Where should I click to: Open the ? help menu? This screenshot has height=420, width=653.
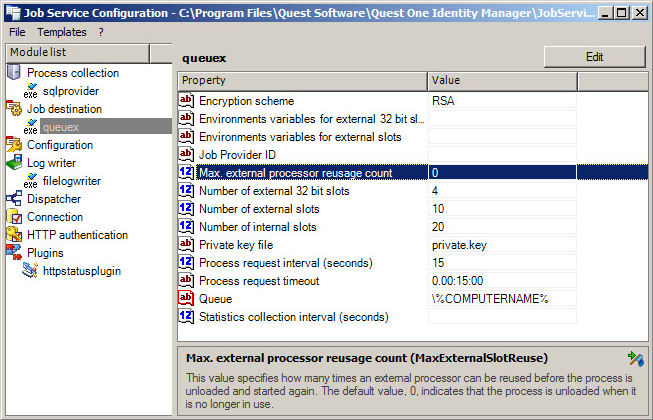point(101,32)
